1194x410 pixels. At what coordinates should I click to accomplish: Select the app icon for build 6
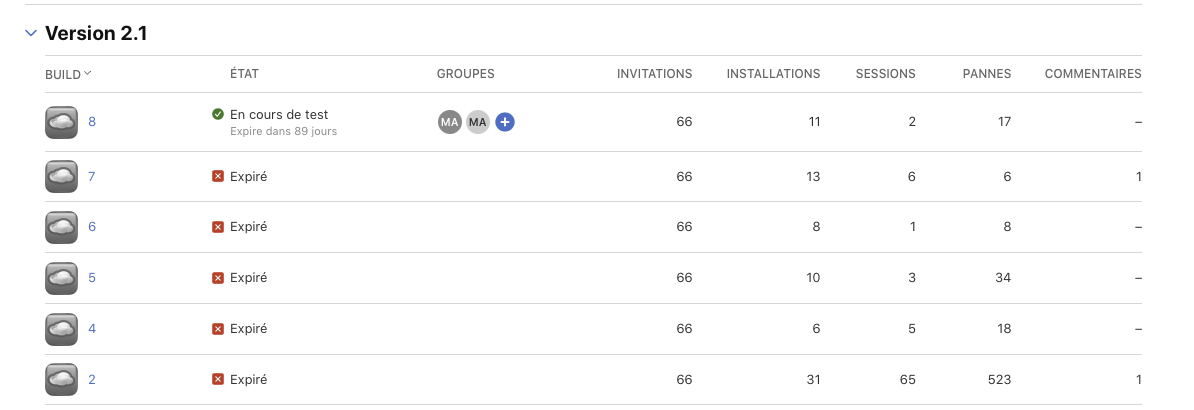click(61, 227)
